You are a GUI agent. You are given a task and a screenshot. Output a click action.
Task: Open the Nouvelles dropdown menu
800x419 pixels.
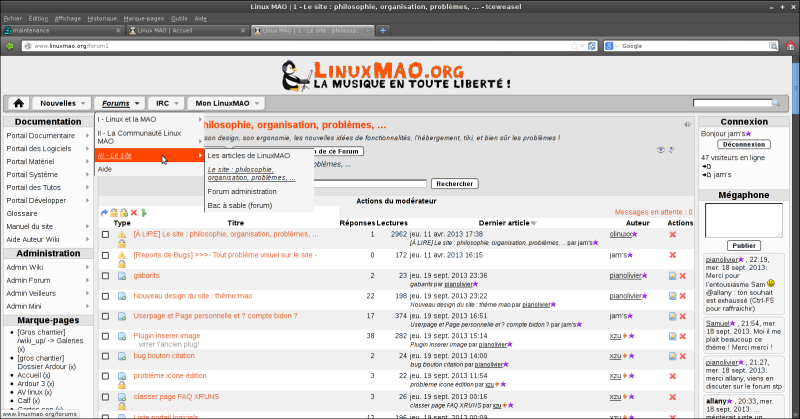[x=62, y=103]
